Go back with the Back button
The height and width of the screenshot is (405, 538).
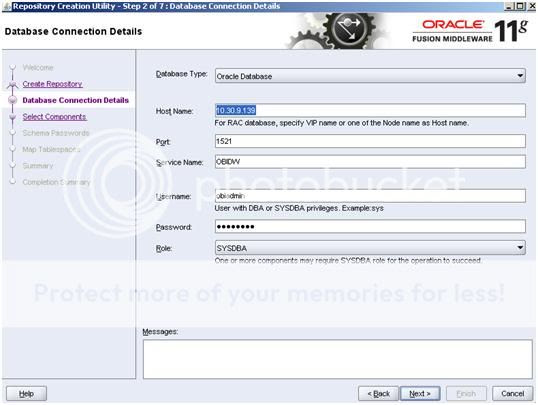click(x=378, y=393)
